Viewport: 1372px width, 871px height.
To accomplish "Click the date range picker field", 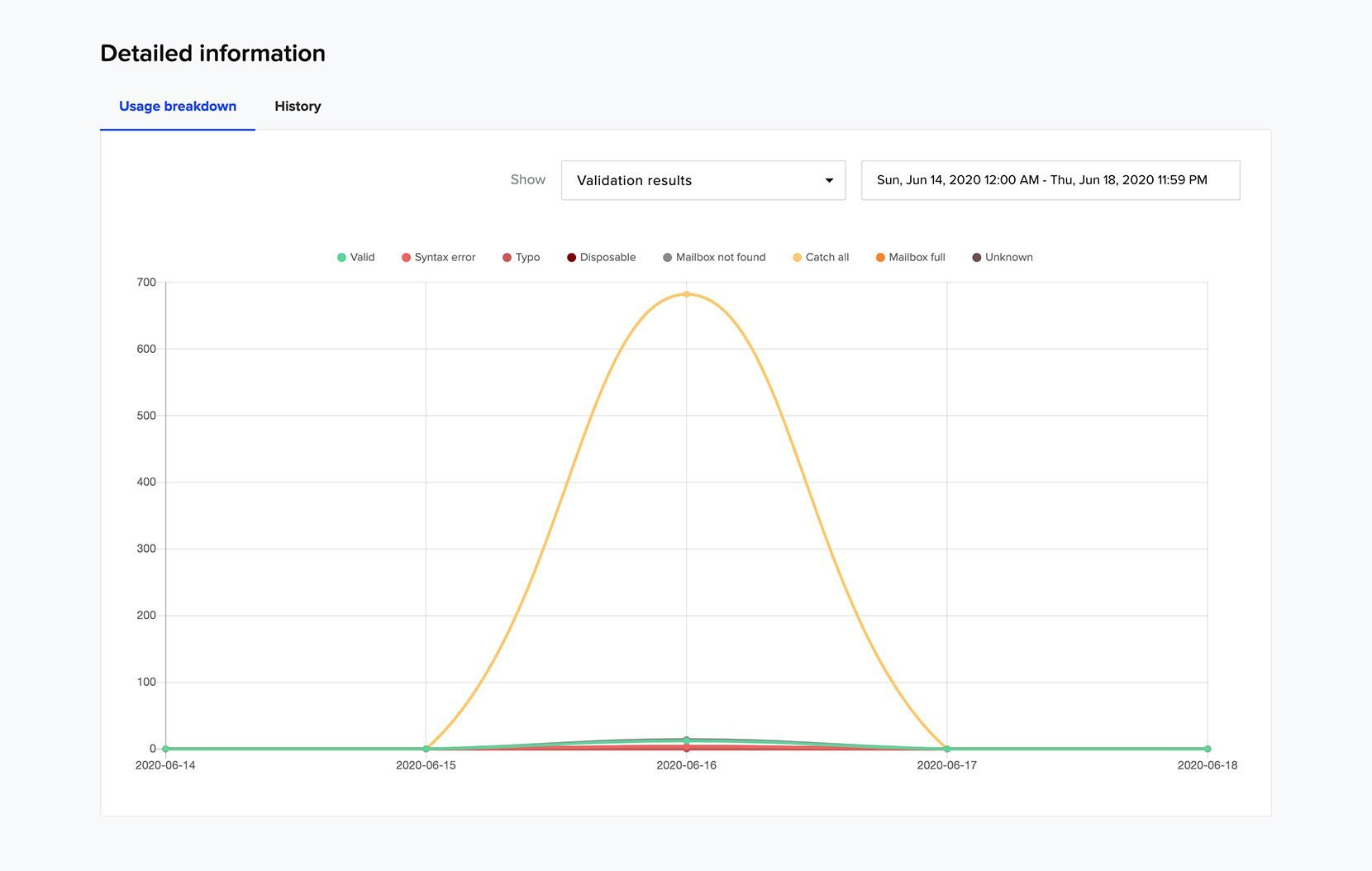I will (1050, 180).
